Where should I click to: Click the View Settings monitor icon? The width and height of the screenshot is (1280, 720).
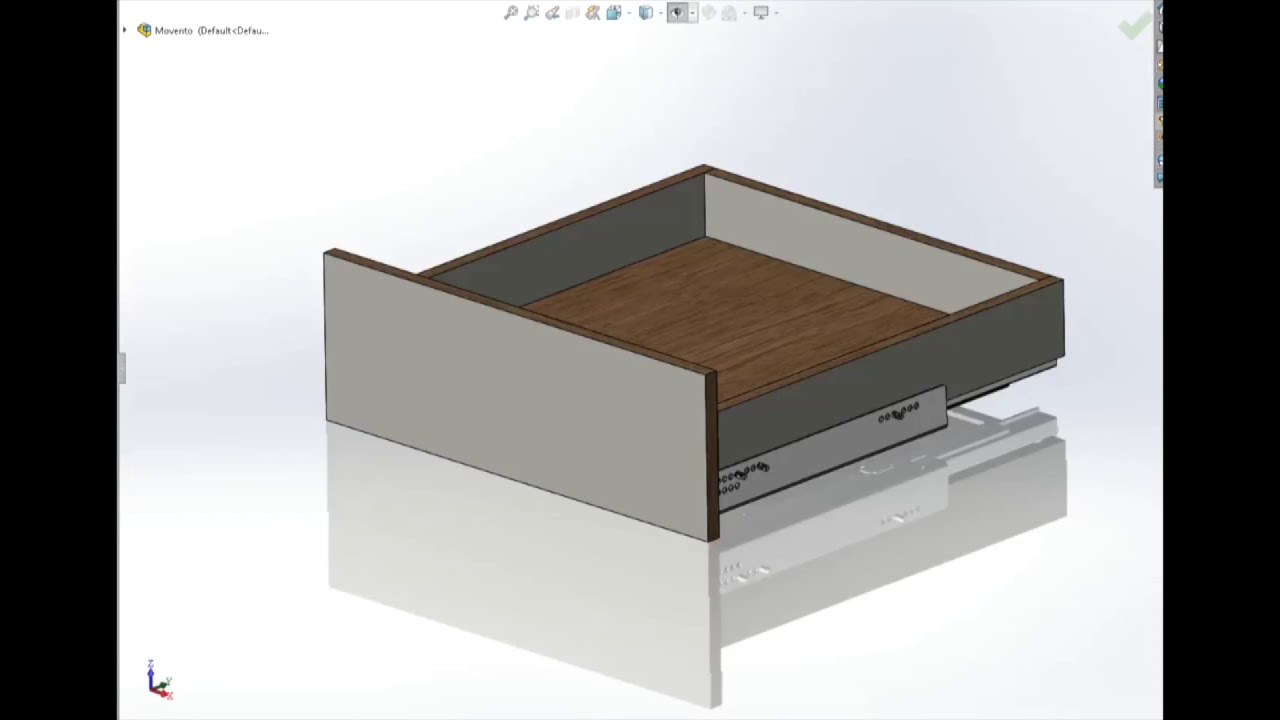[x=761, y=13]
